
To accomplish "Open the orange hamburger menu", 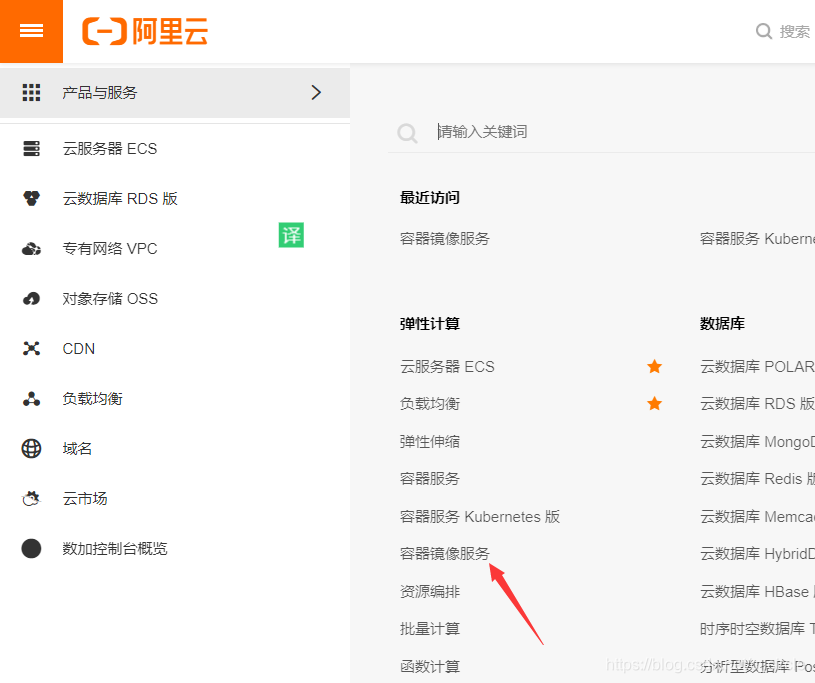I will pyautogui.click(x=31, y=31).
